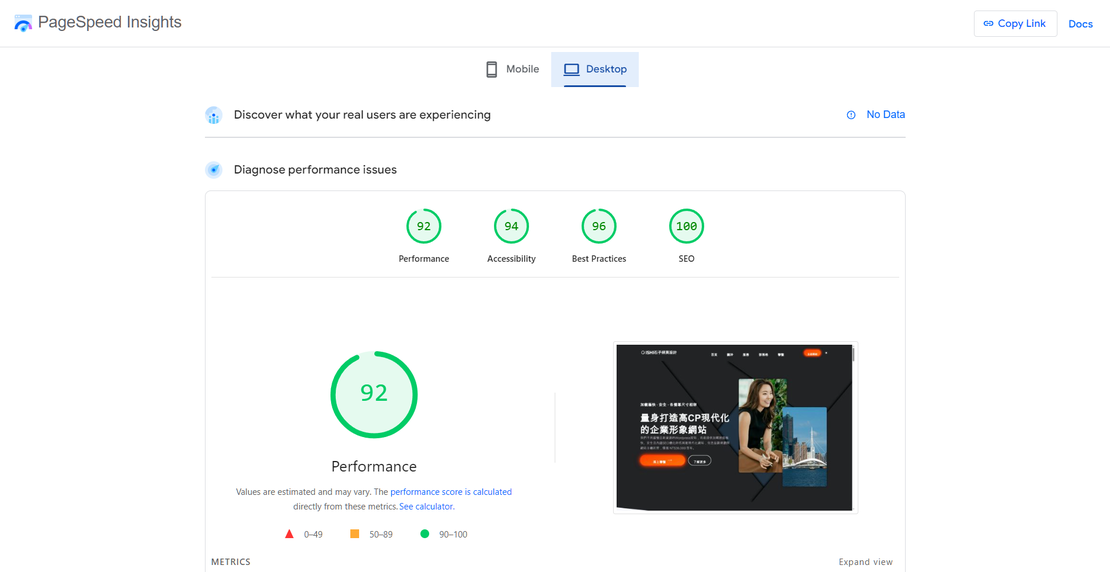Open the Docs link
This screenshot has height=572, width=1110.
click(x=1080, y=24)
